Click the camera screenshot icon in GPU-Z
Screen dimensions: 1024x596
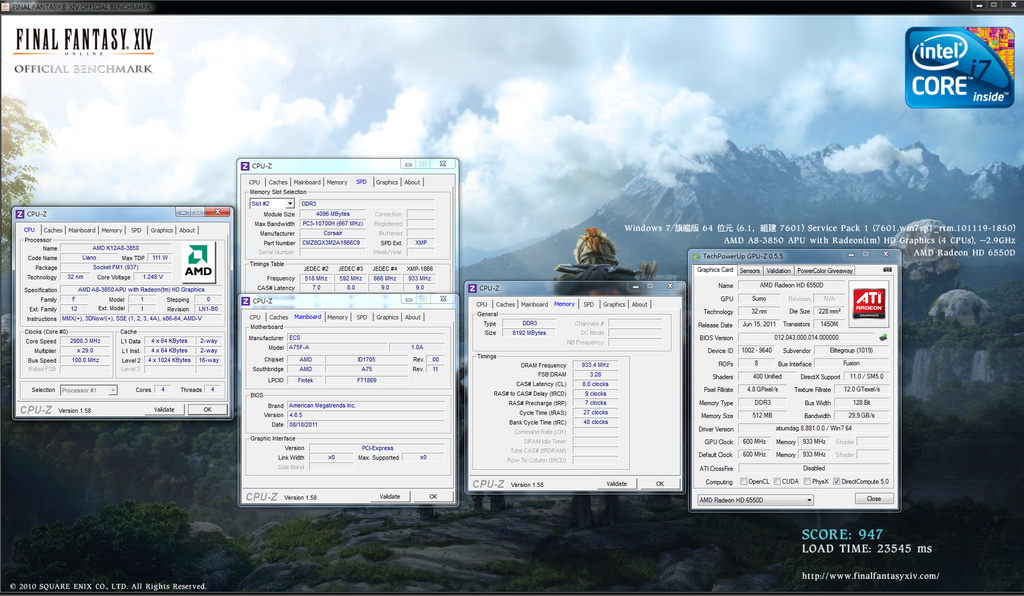pos(887,270)
